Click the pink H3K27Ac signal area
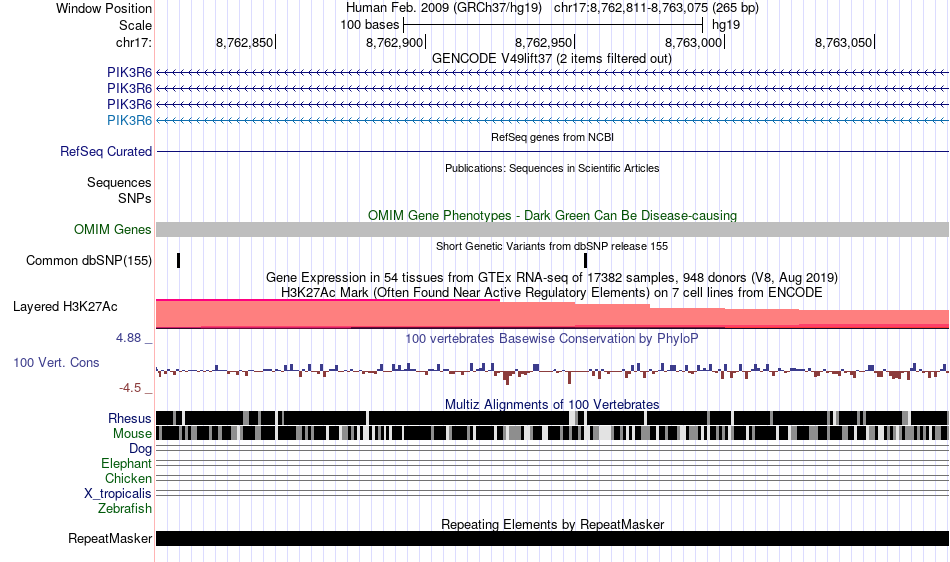 coord(552,314)
